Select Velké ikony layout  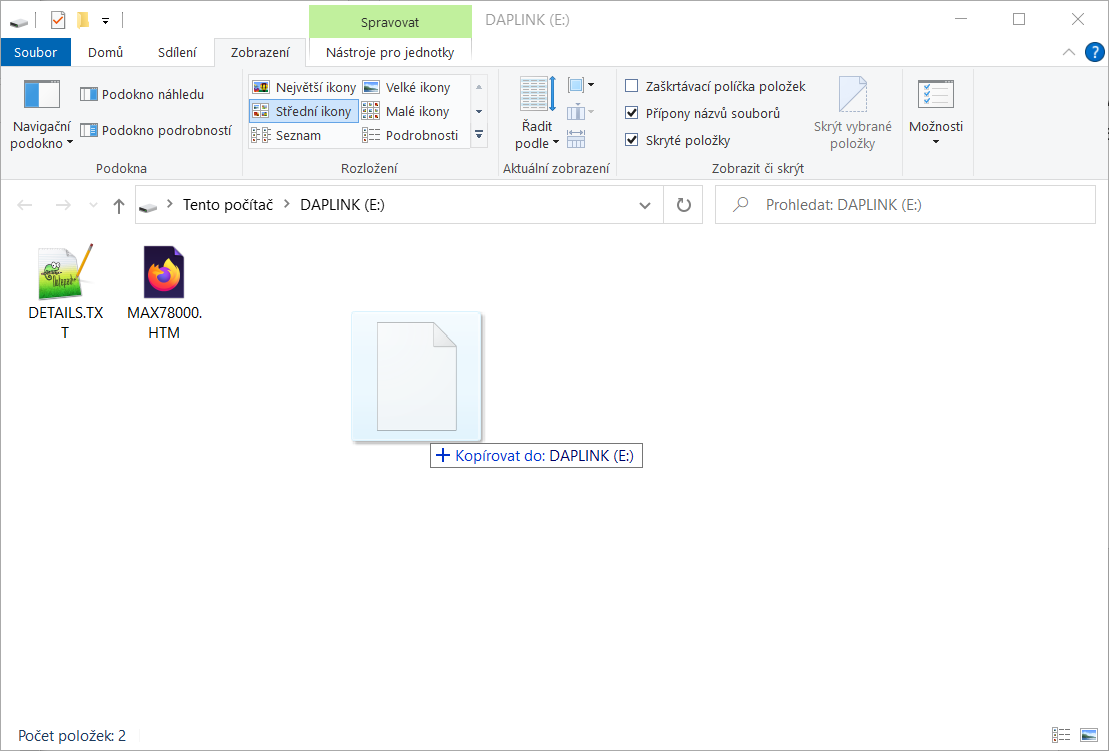click(407, 87)
